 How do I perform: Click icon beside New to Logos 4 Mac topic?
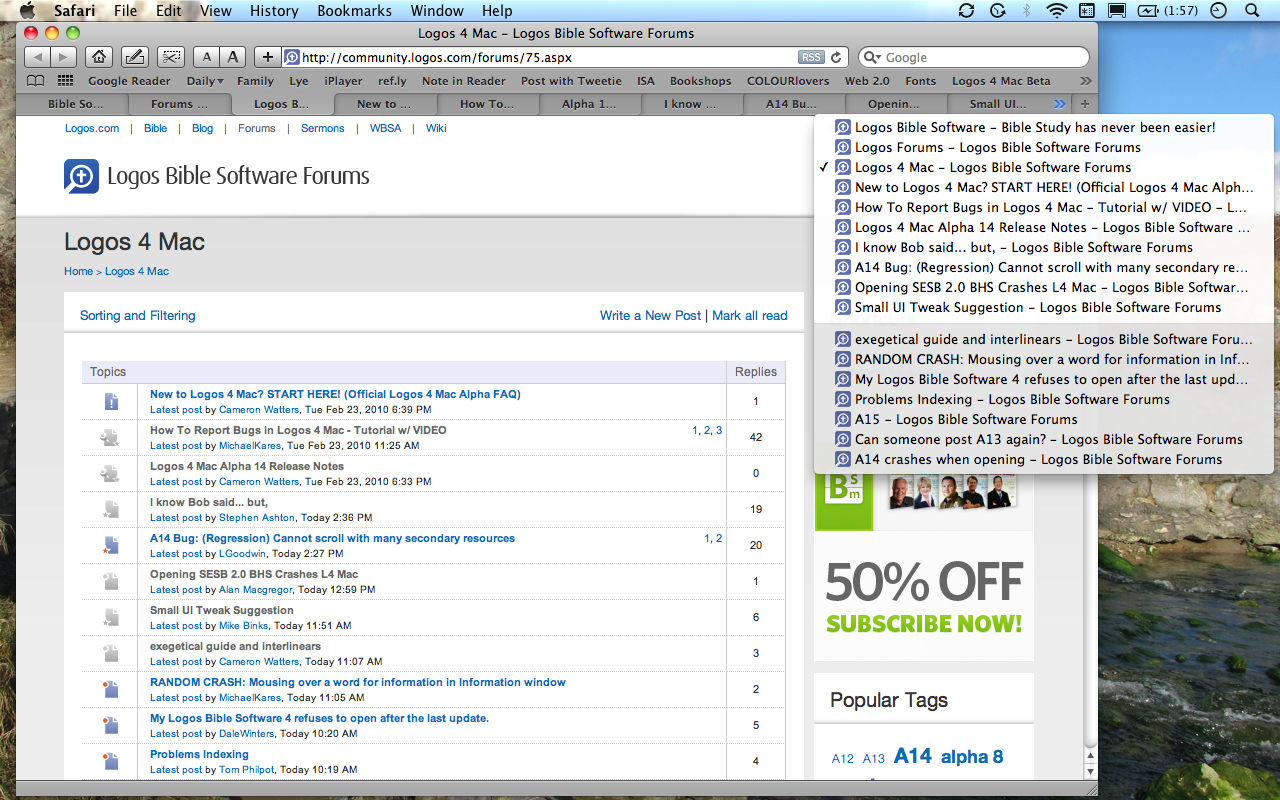(110, 402)
